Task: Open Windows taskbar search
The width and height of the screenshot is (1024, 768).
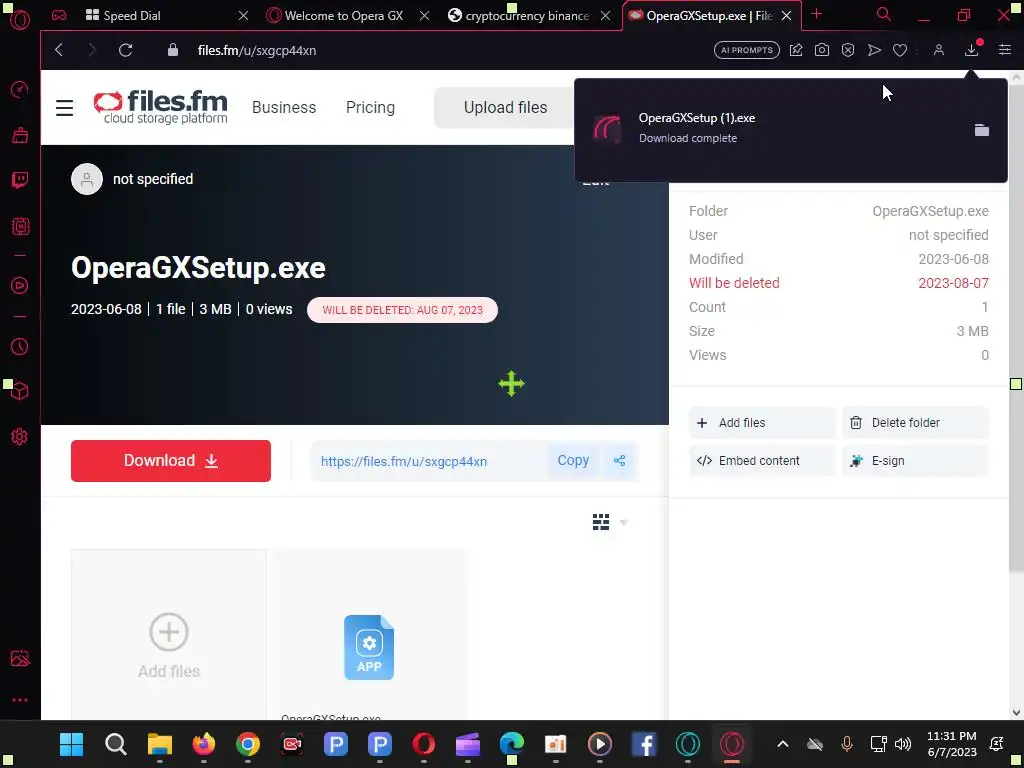Action: pos(116,744)
